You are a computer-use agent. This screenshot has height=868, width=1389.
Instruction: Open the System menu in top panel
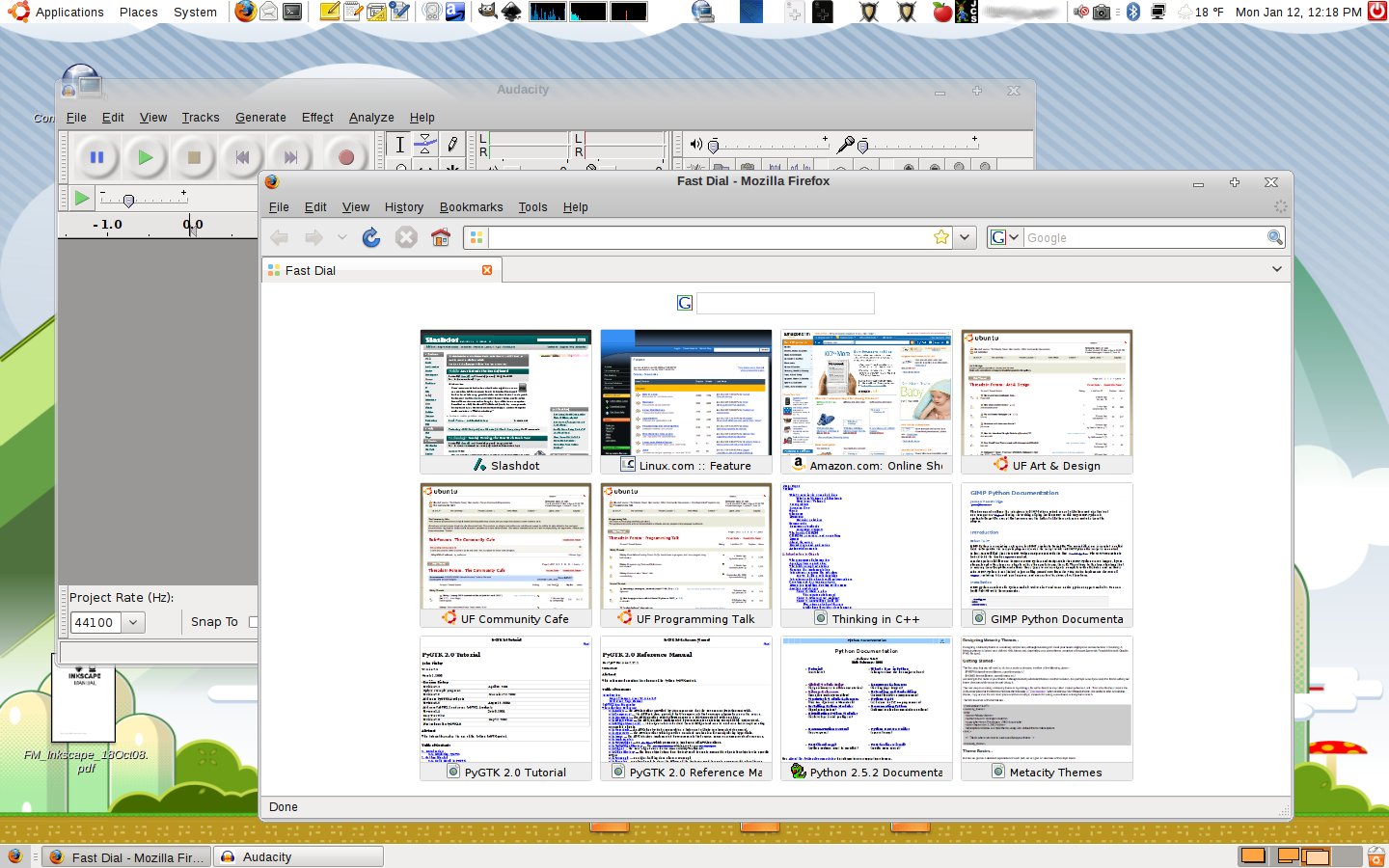[x=195, y=13]
